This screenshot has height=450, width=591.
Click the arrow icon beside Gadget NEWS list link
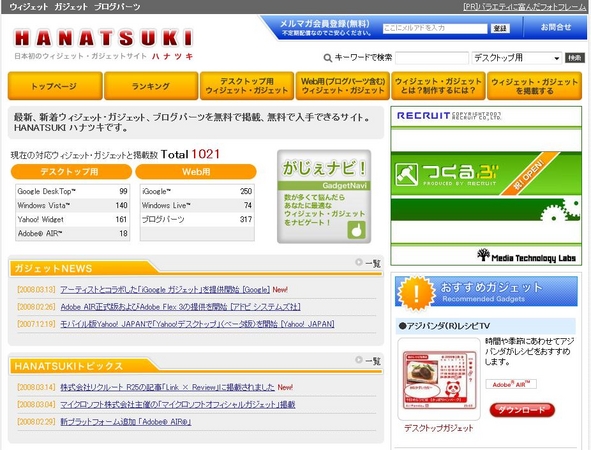(359, 262)
